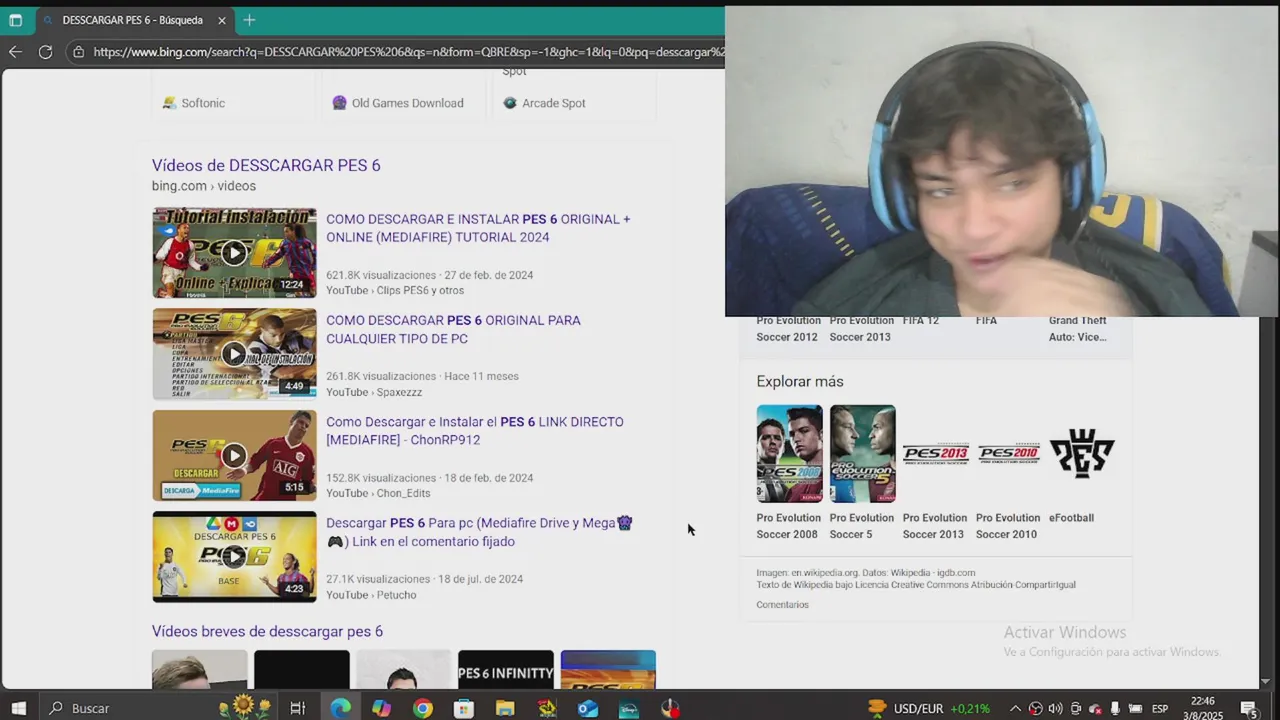Open the PES 2010 logo card
This screenshot has height=720, width=1280.
pyautogui.click(x=1008, y=454)
